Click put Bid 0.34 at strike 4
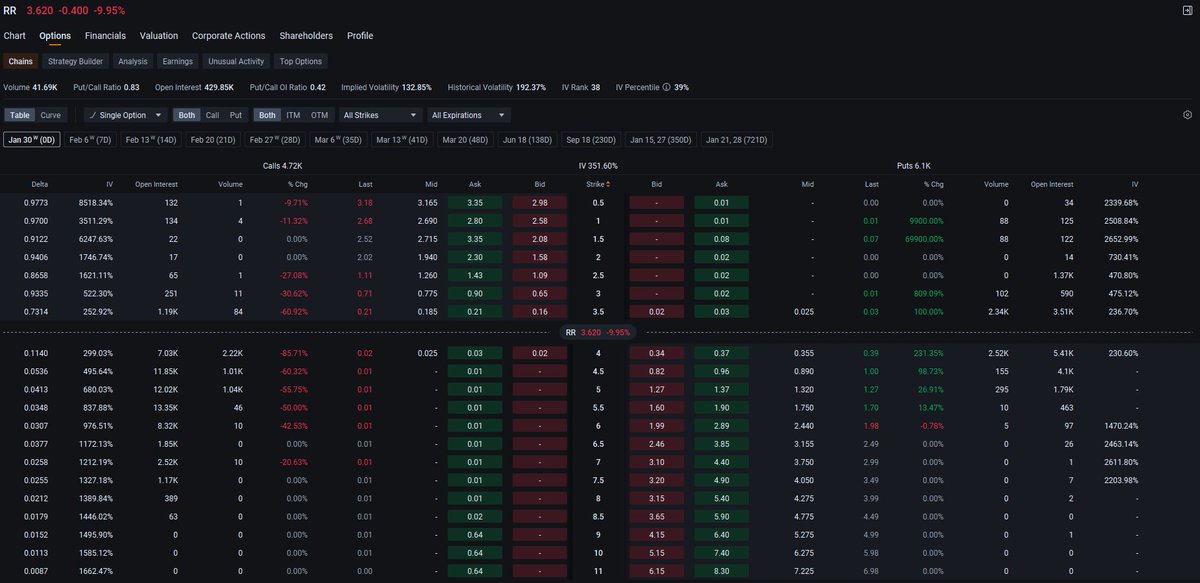Screen dimensions: 1200x583 (x=656, y=353)
